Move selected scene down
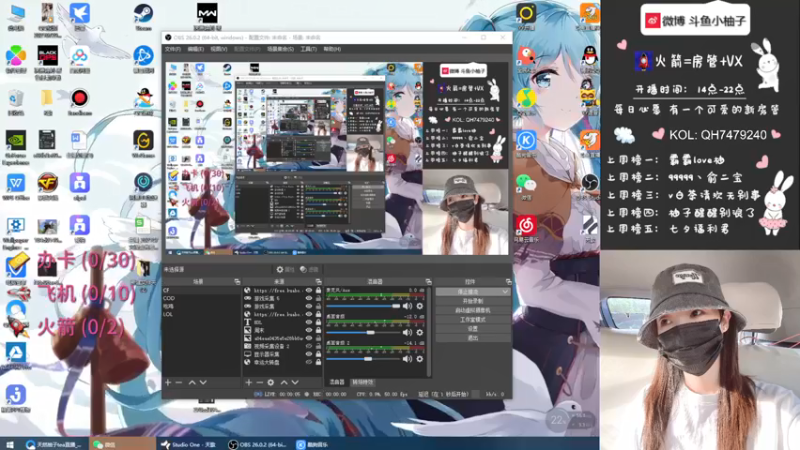Viewport: 800px width, 450px height. [x=203, y=382]
